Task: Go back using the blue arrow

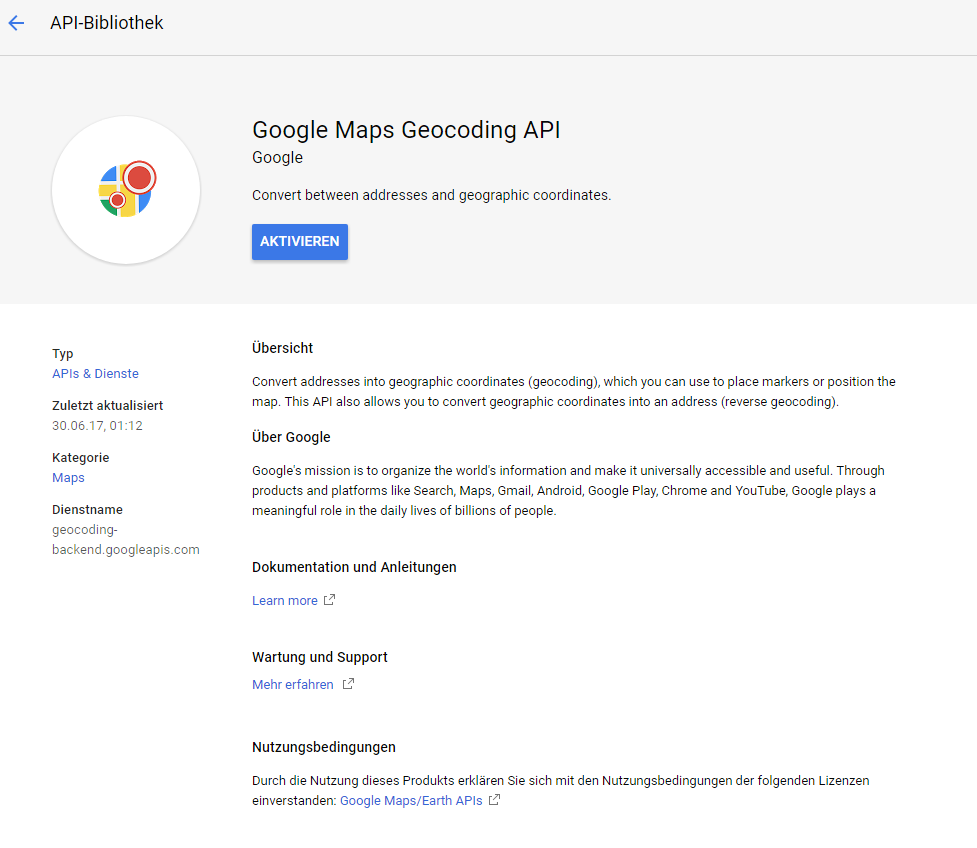Action: point(16,23)
